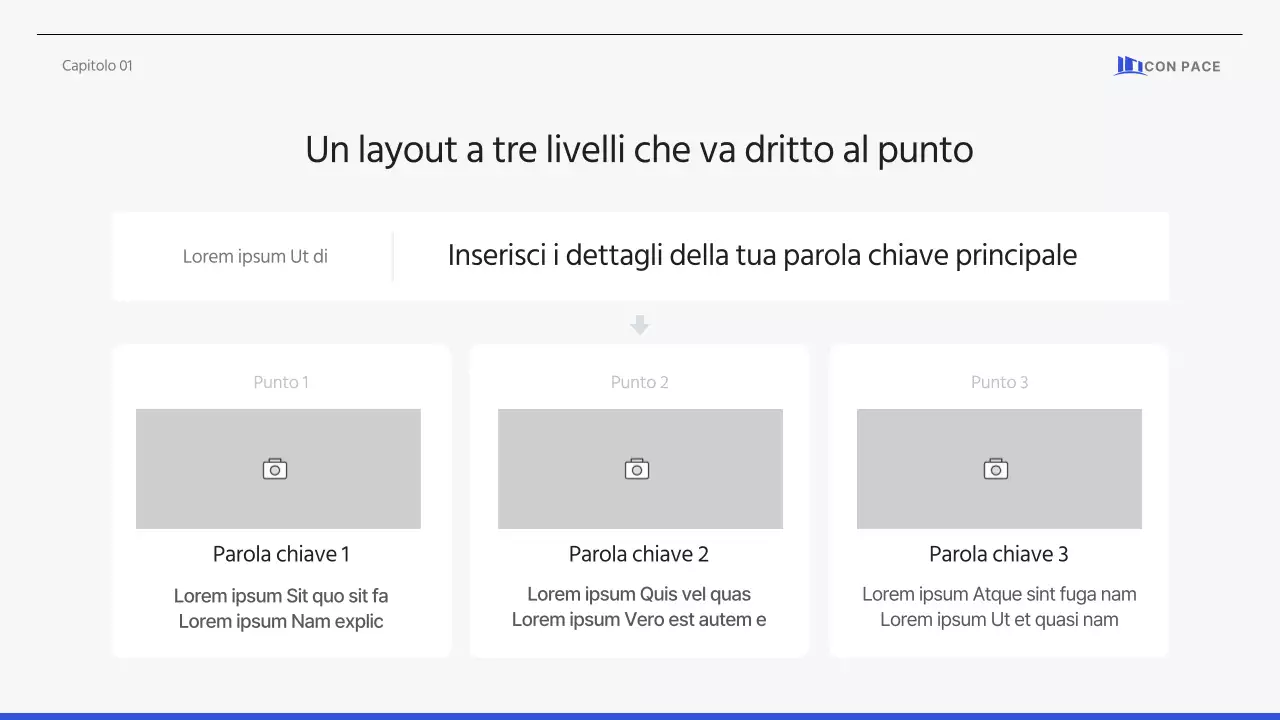Select the image placeholder under Punto 2

click(640, 468)
